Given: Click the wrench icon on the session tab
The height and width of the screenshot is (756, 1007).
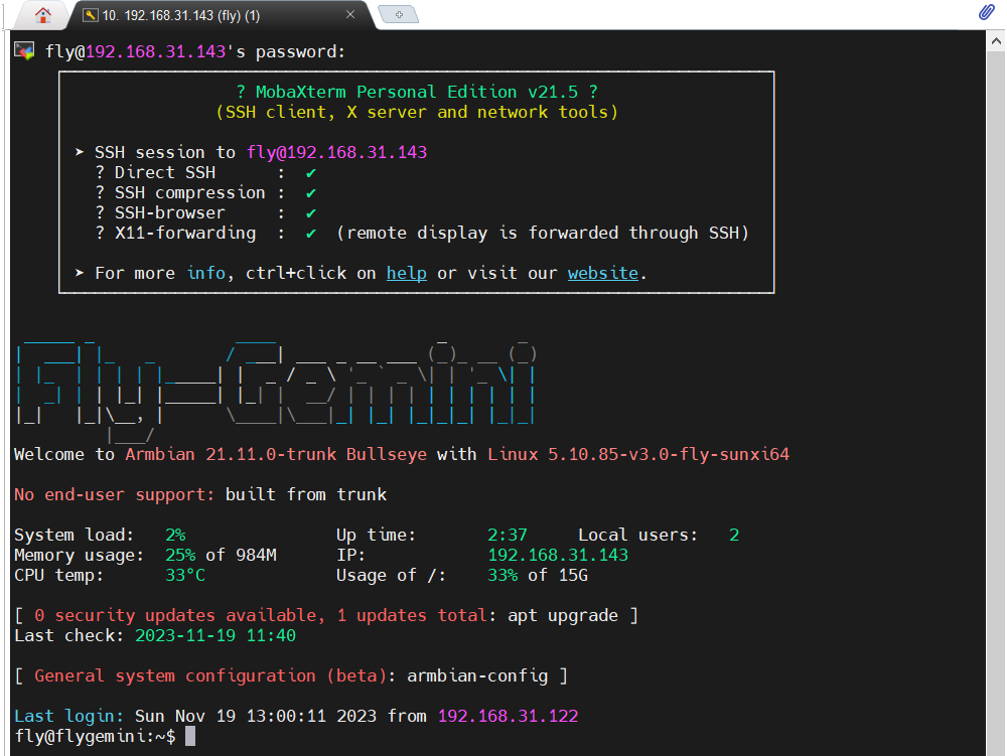Looking at the screenshot, I should click(90, 15).
